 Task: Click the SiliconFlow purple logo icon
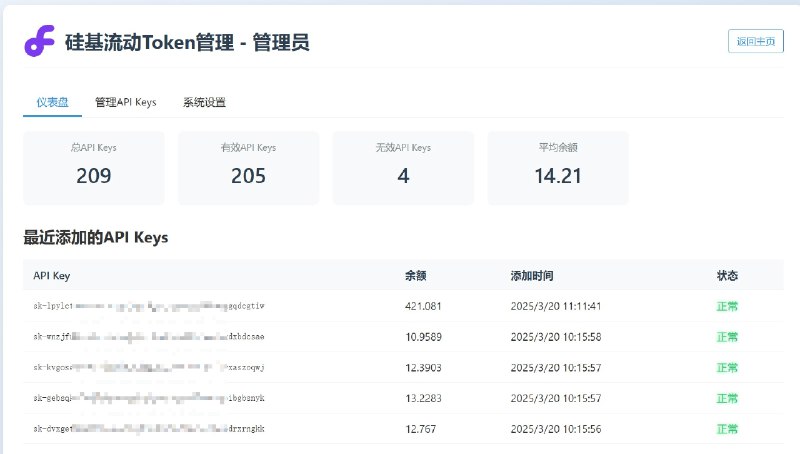40,42
